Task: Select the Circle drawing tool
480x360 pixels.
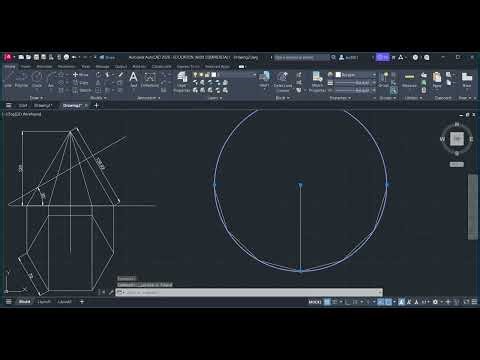Action: click(x=37, y=79)
